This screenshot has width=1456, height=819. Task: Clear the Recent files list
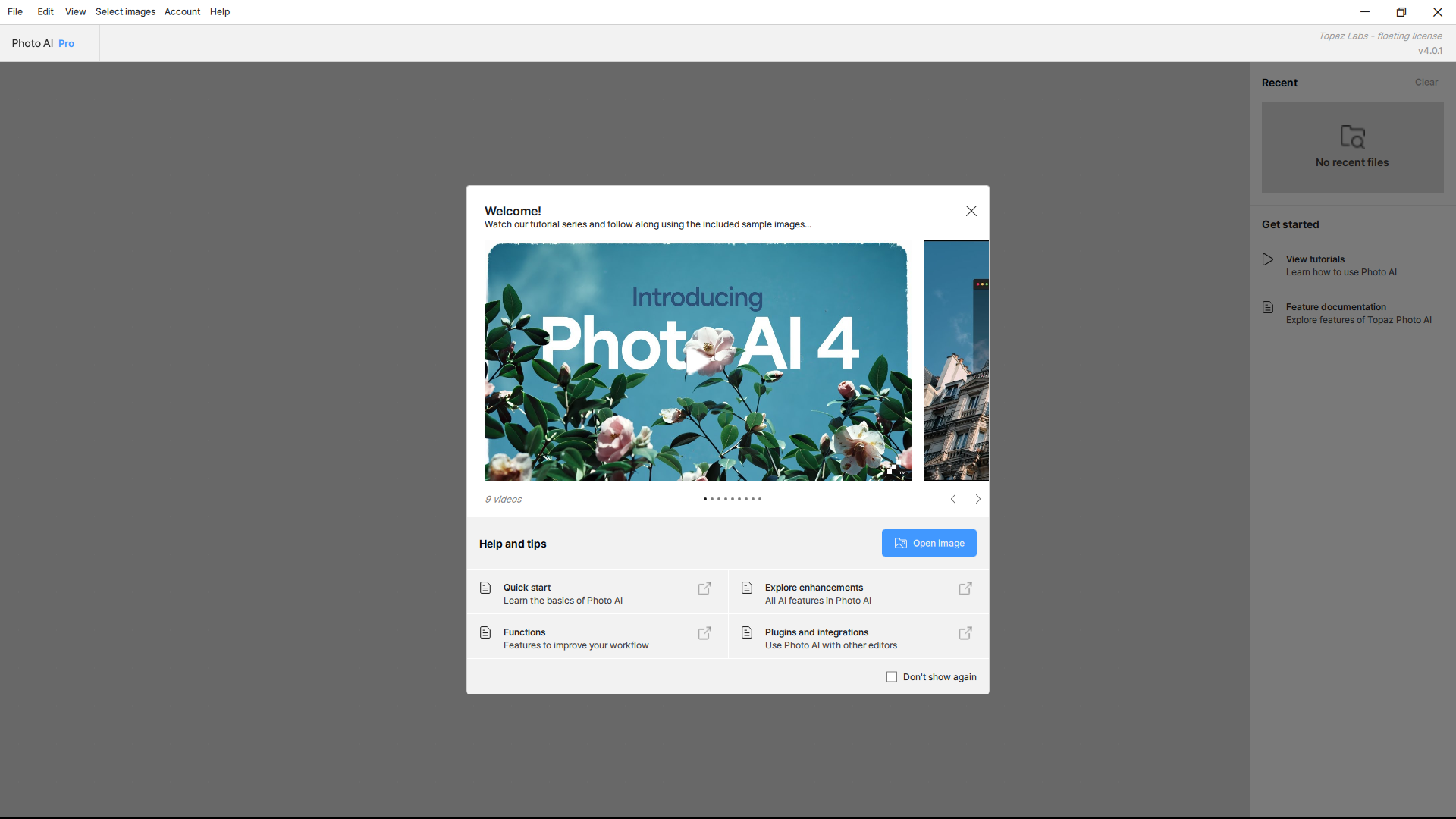tap(1426, 83)
